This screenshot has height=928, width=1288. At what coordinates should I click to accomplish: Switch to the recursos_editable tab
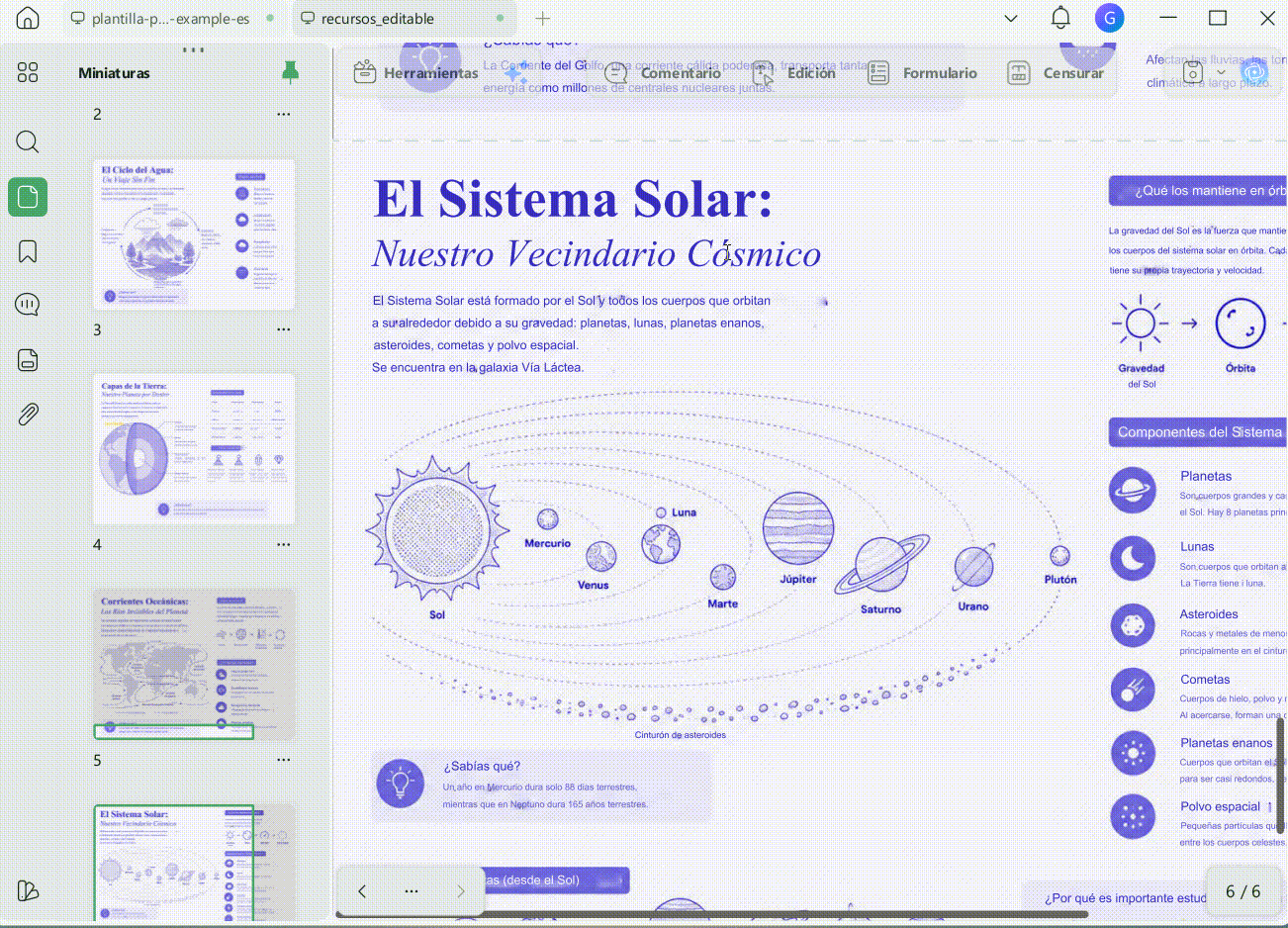(x=406, y=18)
